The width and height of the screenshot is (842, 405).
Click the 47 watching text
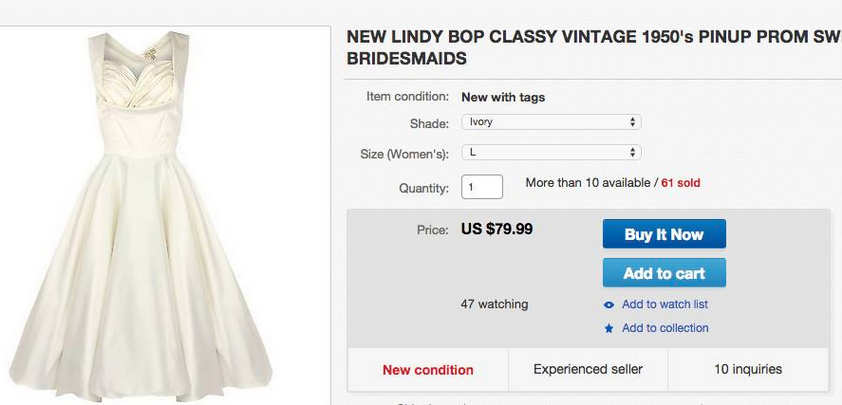(494, 304)
